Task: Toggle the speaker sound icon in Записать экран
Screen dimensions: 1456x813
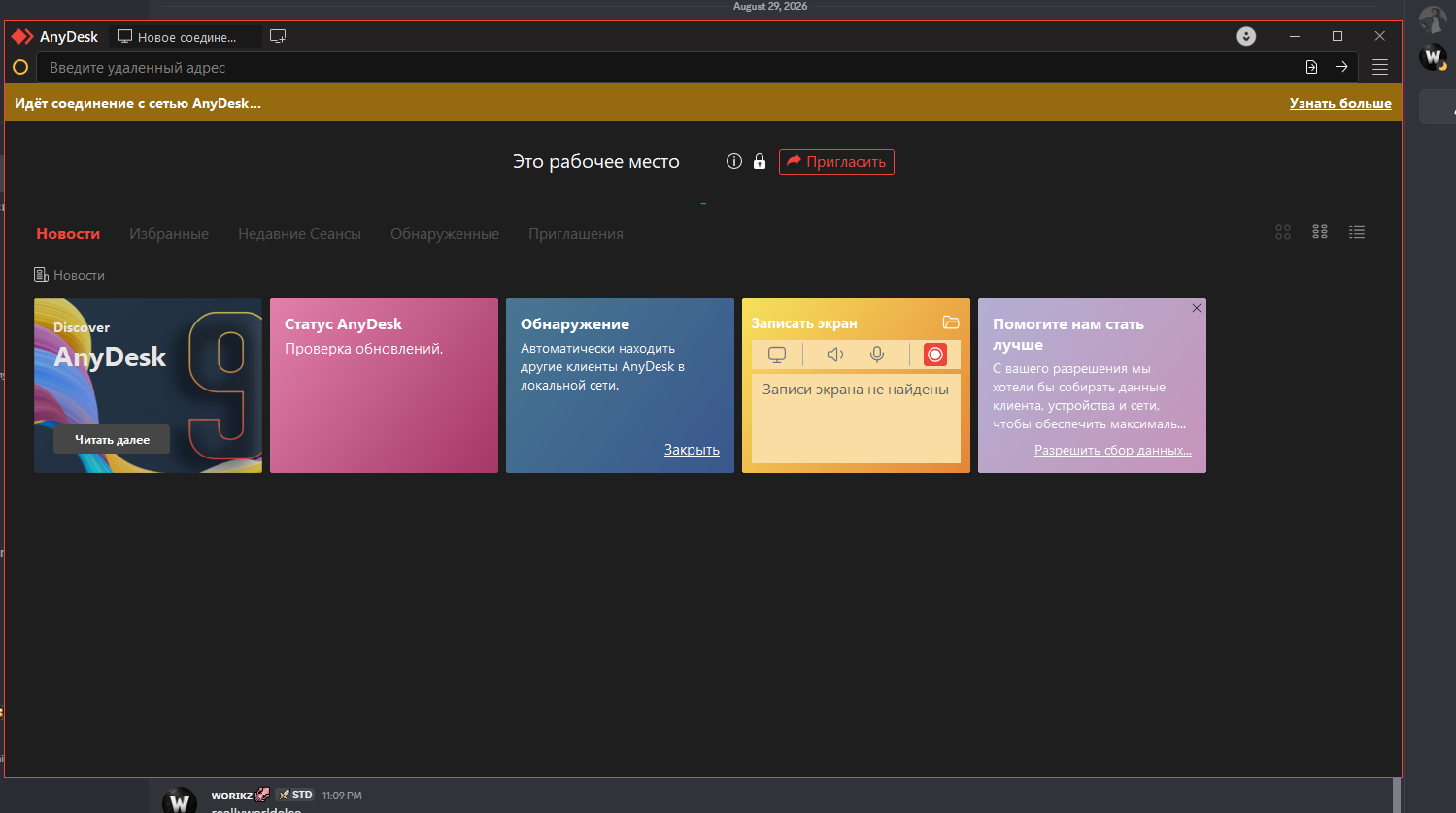Action: coord(835,355)
